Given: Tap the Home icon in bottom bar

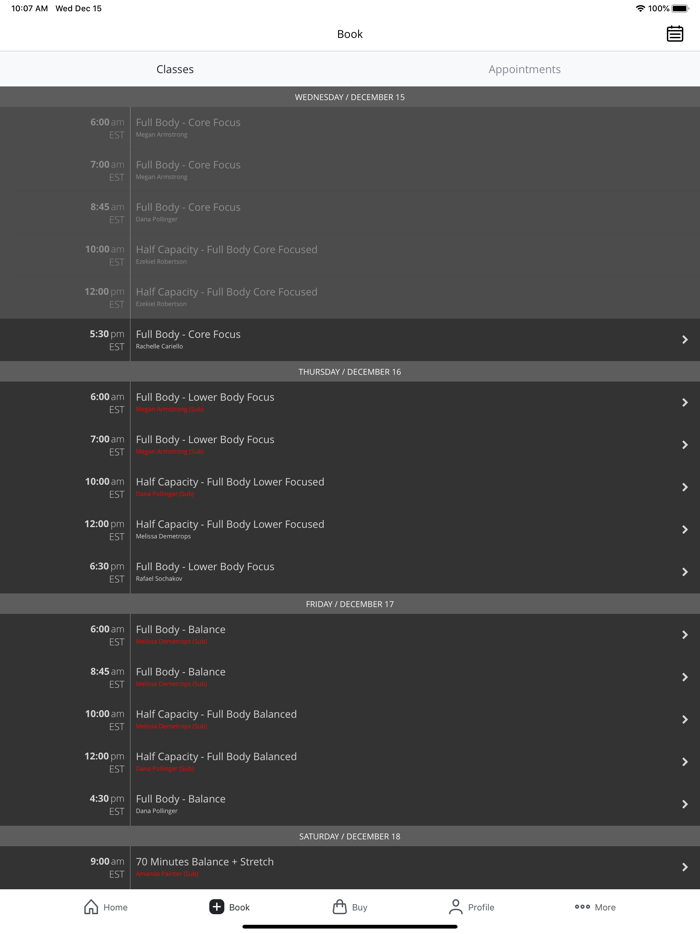Looking at the screenshot, I should [x=91, y=907].
